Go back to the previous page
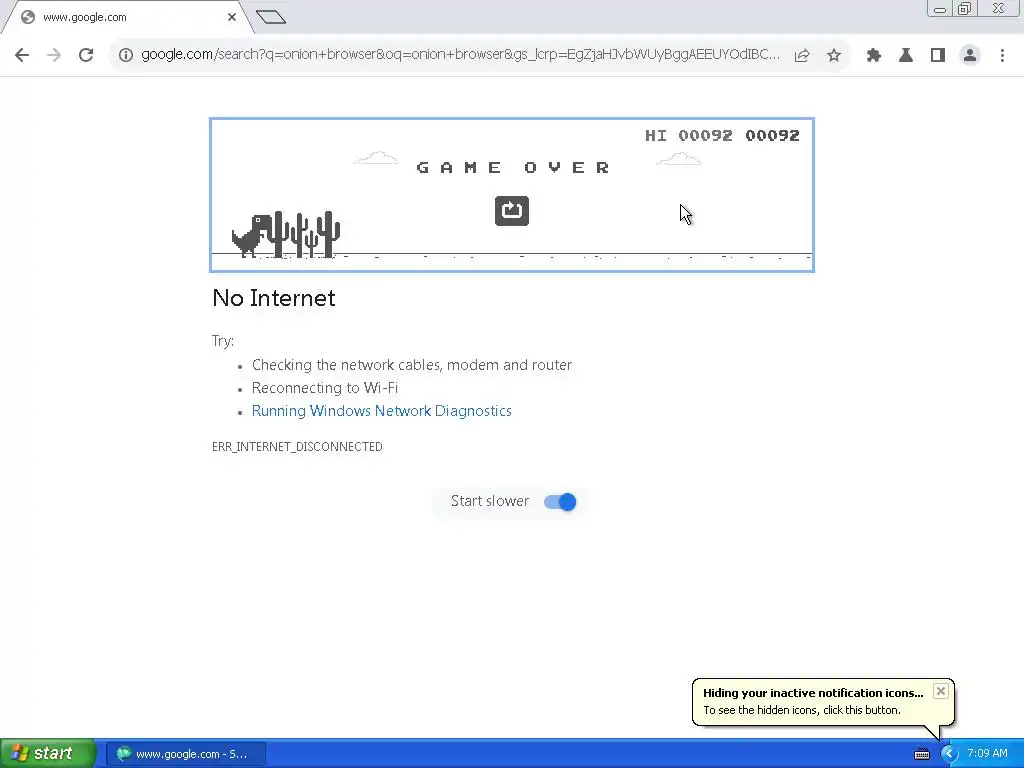Screen dimensions: 1024x768 point(22,55)
